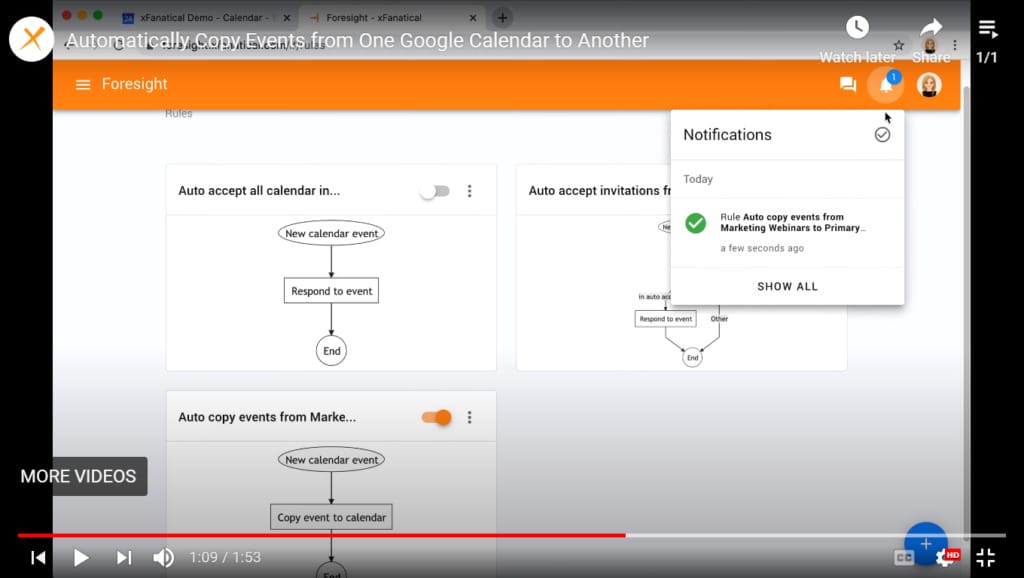Click the mark-all-read checkmark in Notifications
Screen dimensions: 1024x578
[882, 134]
